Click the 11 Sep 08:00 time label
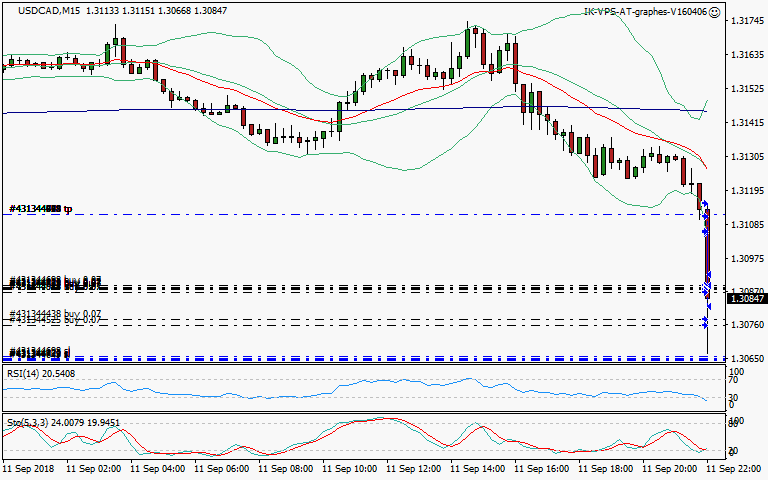Image resolution: width=768 pixels, height=480 pixels. point(285,469)
